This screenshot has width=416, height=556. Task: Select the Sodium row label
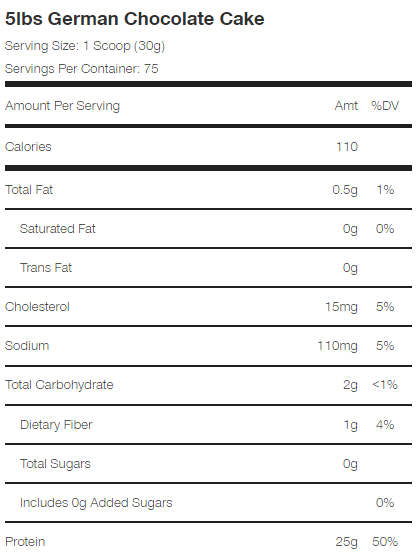tap(27, 346)
